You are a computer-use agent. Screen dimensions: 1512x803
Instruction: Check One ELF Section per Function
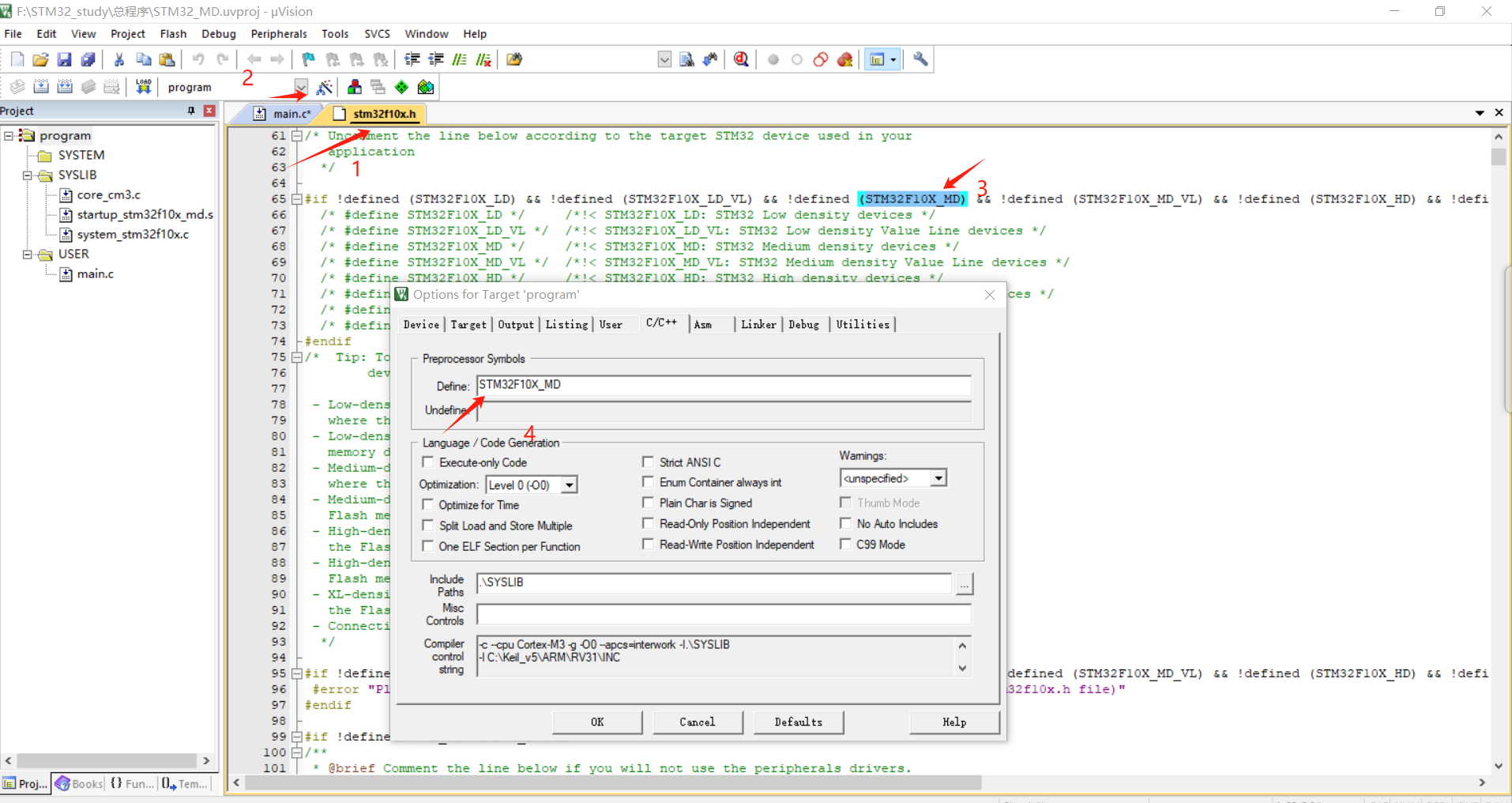click(428, 546)
